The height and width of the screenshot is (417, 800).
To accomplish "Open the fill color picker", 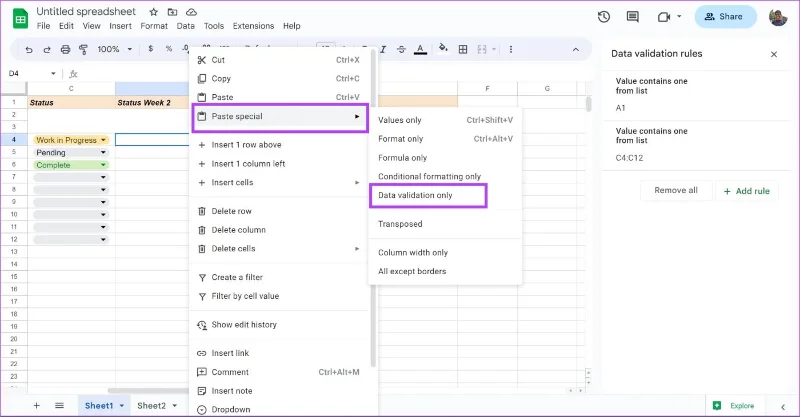I will pos(443,48).
